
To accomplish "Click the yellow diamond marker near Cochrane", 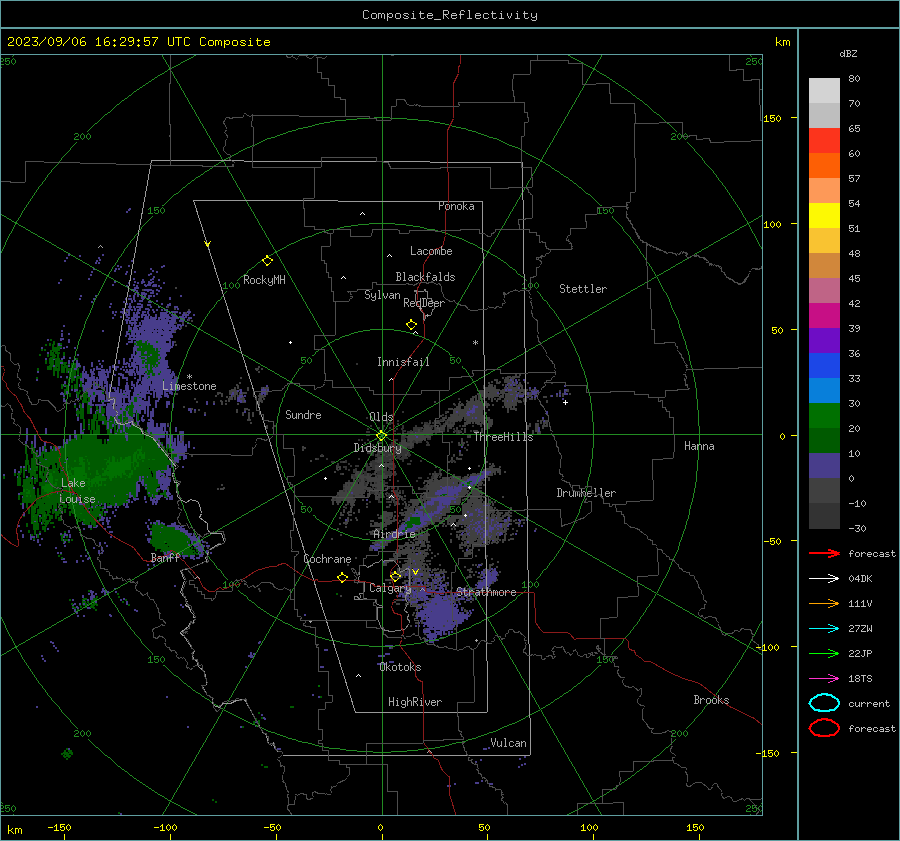I will (x=343, y=577).
